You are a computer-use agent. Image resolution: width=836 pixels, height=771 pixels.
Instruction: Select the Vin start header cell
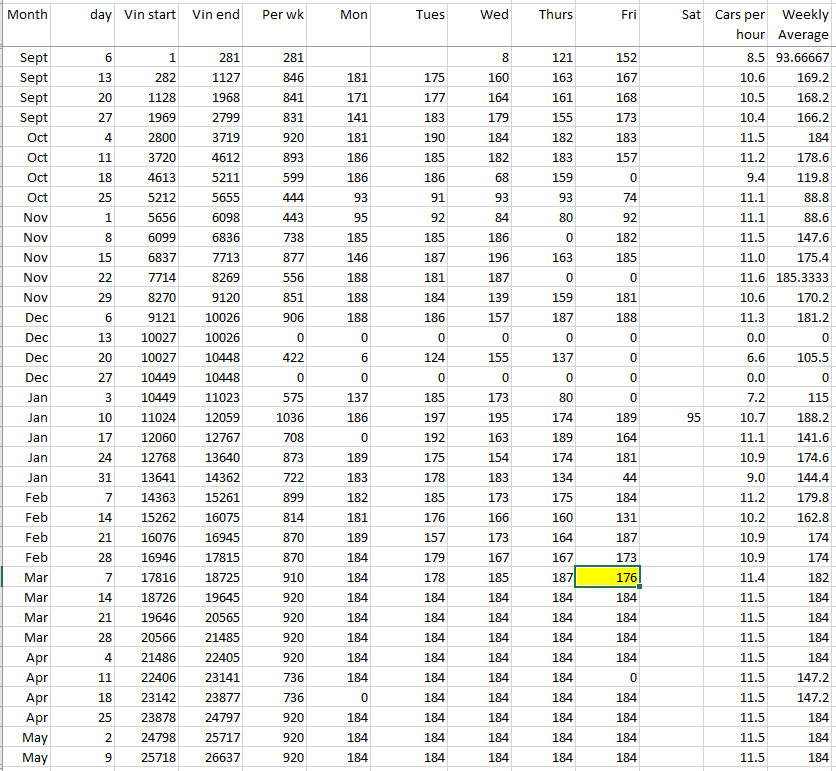pos(150,15)
